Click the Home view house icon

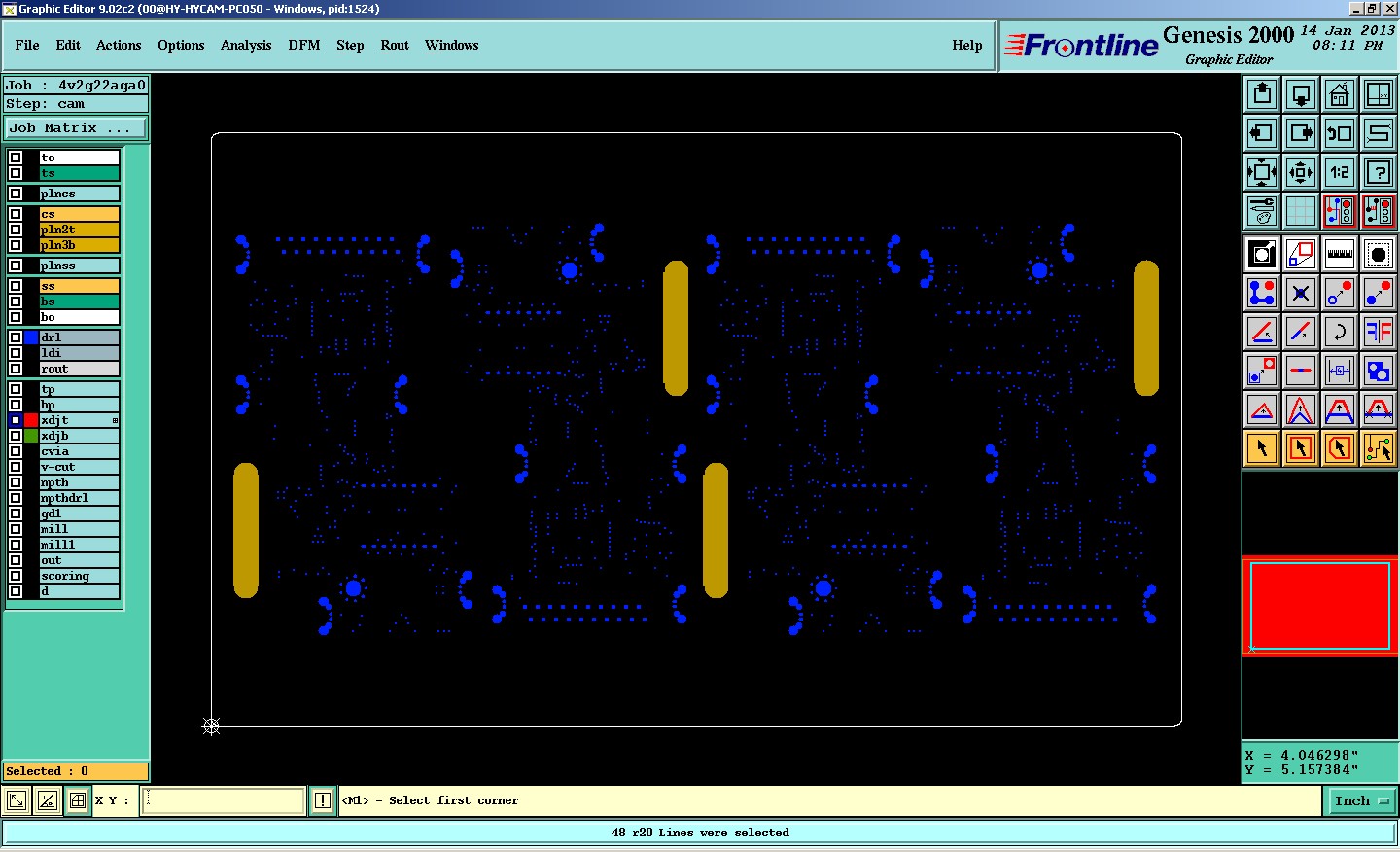pos(1340,94)
